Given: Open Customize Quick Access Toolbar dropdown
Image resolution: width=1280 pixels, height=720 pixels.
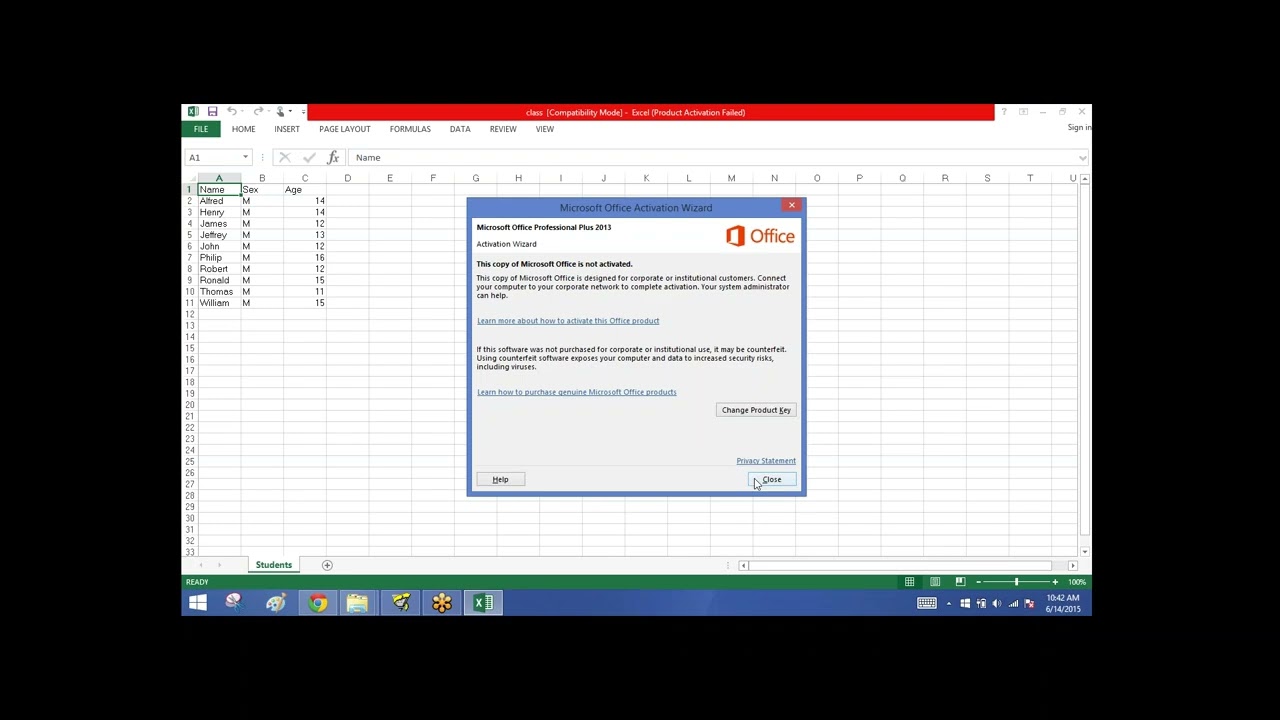Looking at the screenshot, I should [x=302, y=112].
